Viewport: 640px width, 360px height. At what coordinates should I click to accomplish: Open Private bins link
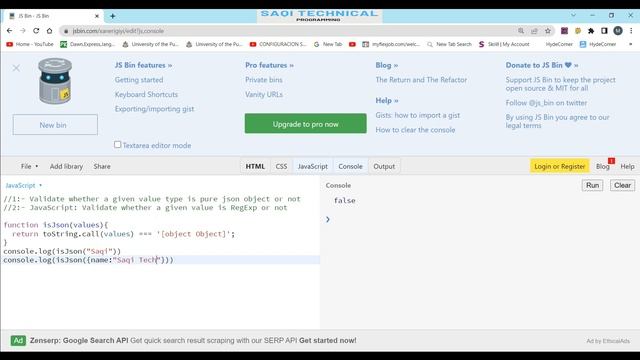pyautogui.click(x=264, y=80)
